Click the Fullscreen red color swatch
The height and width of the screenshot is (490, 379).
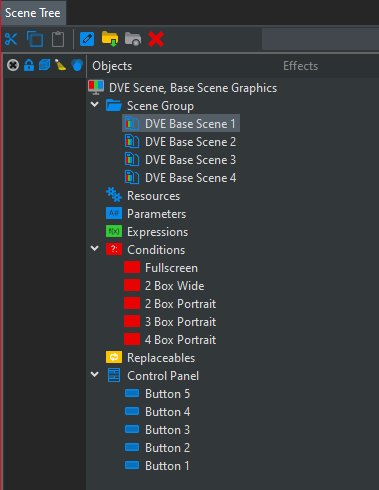click(132, 267)
